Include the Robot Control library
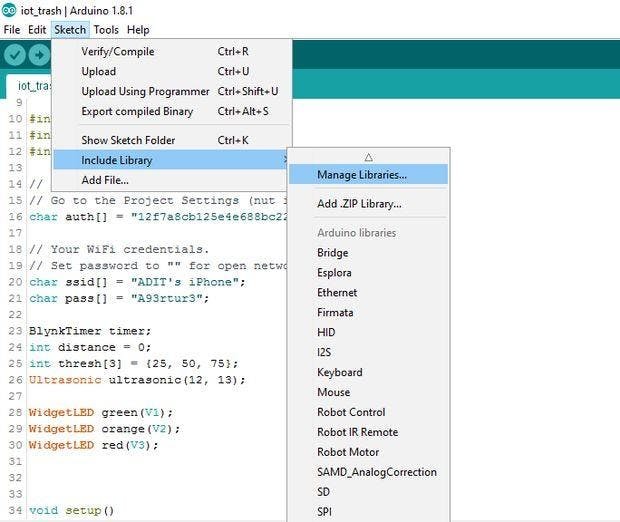Viewport: 620px width, 522px height. click(369, 412)
